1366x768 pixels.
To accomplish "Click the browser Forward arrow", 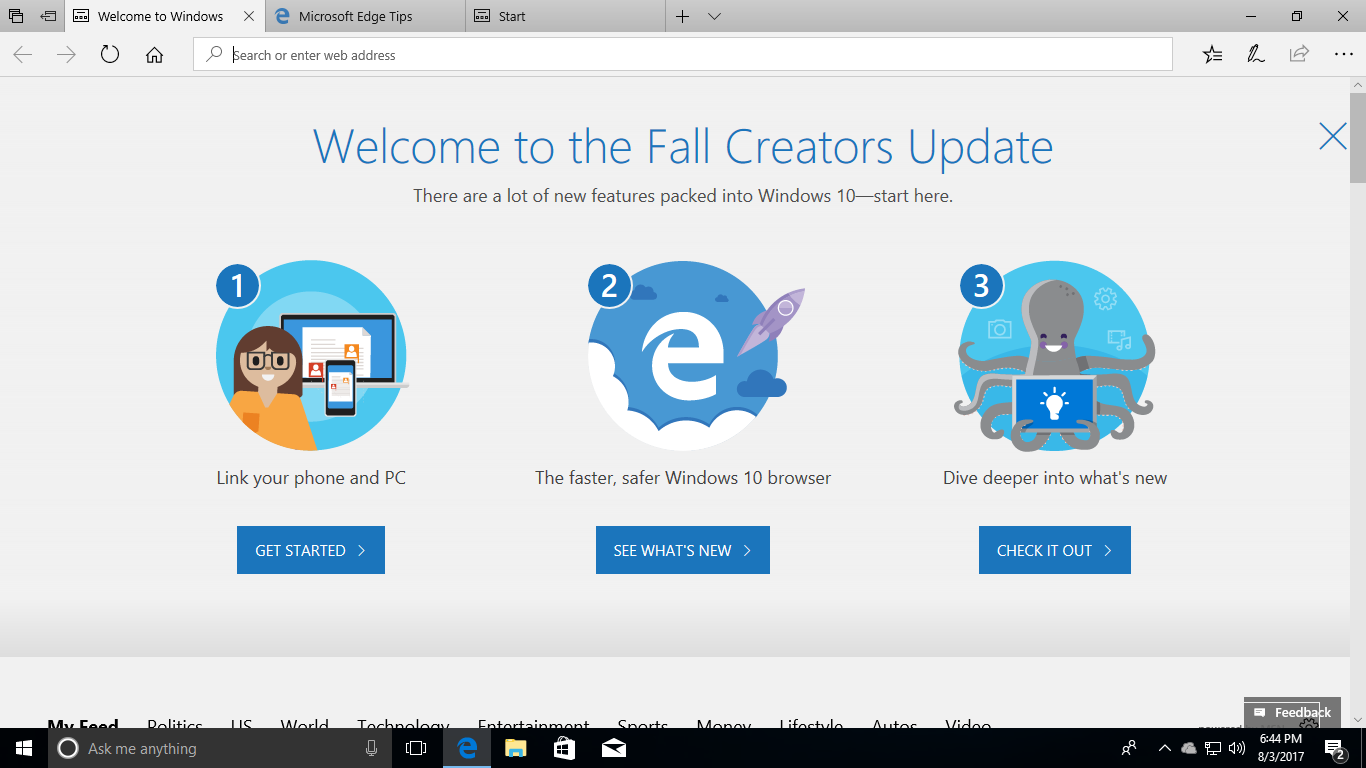I will pos(67,55).
